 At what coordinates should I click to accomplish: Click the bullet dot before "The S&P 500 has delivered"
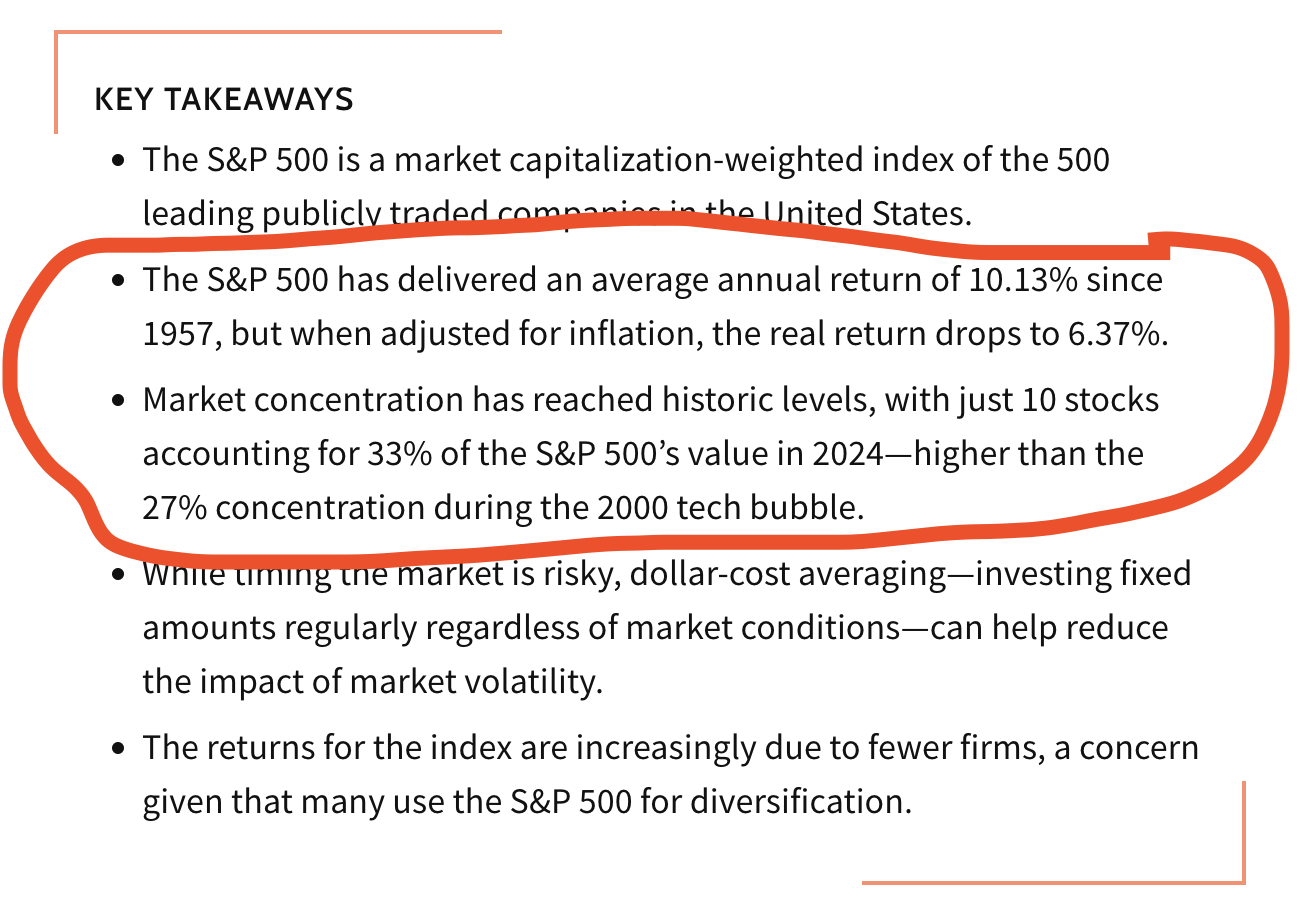[x=120, y=281]
